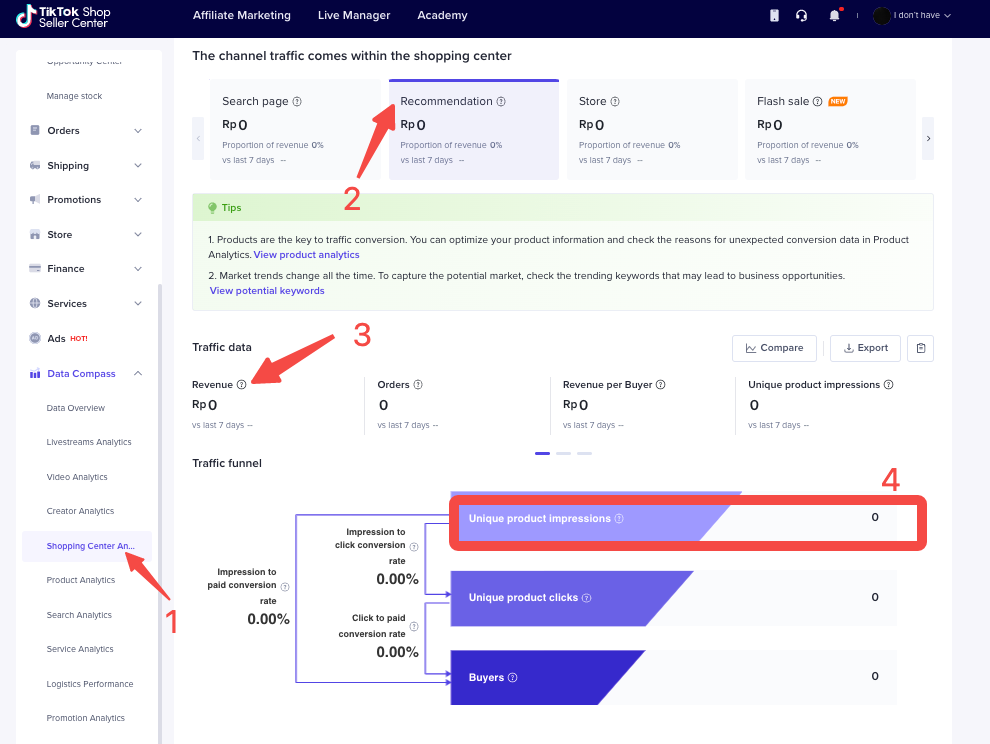
Task: Click info icon next to Buyers
Action: coord(513,678)
